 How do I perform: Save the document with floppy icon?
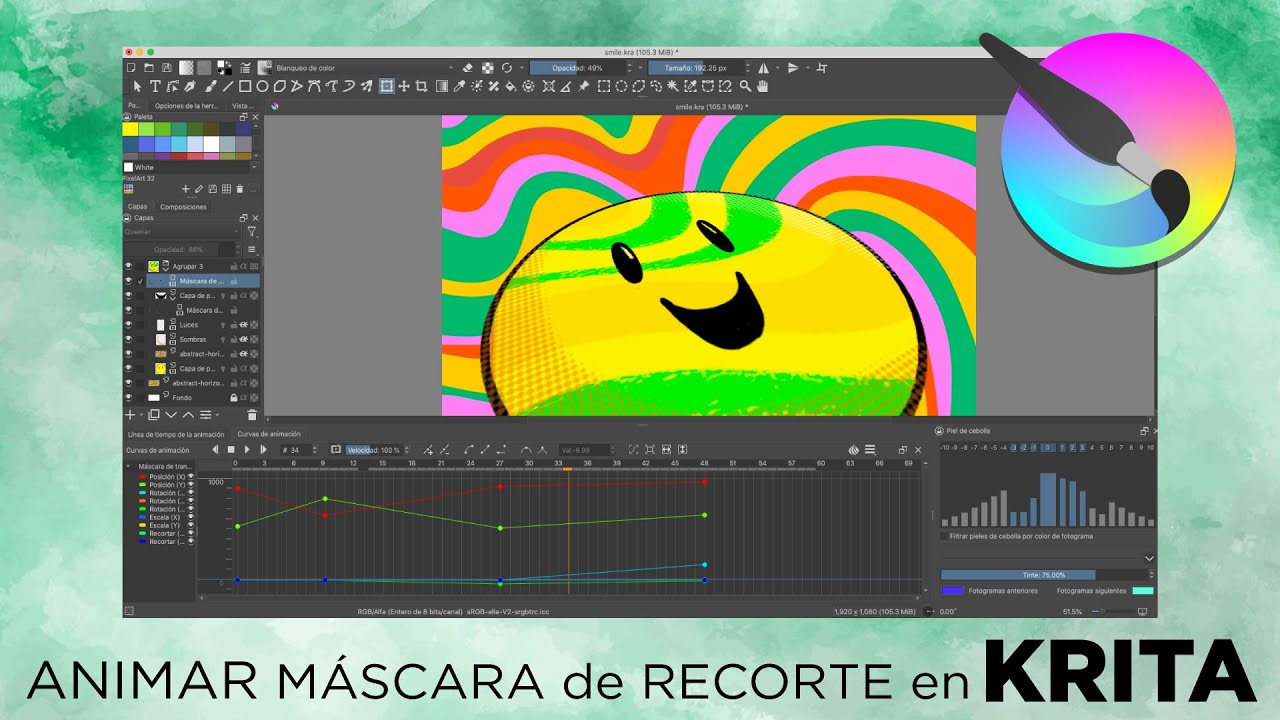[x=166, y=68]
